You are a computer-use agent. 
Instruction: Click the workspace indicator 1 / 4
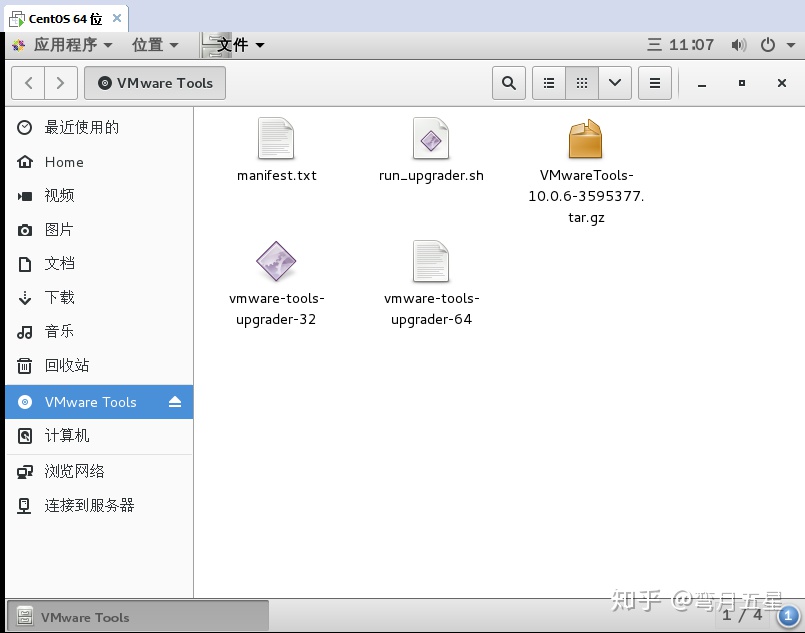[742, 615]
